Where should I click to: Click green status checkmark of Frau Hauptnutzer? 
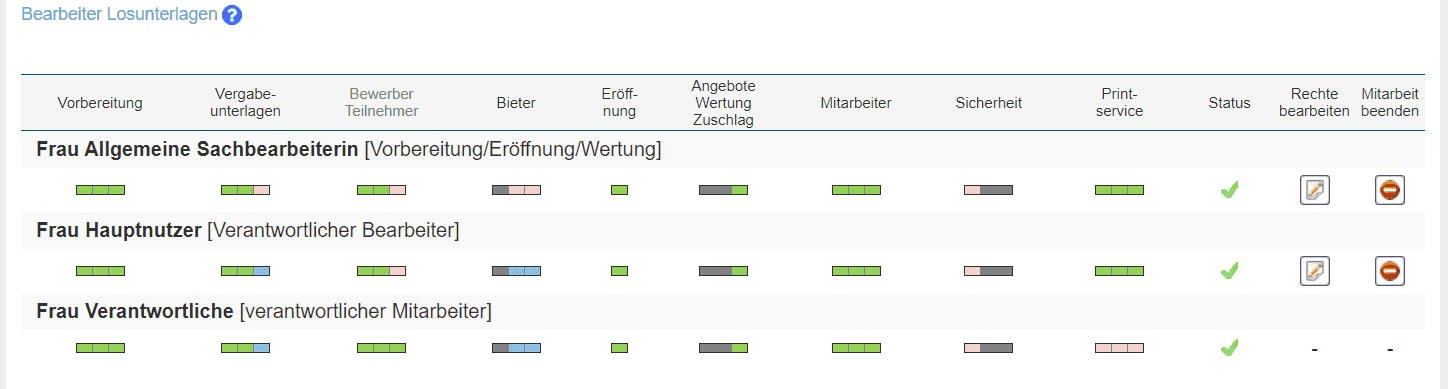pos(1229,271)
